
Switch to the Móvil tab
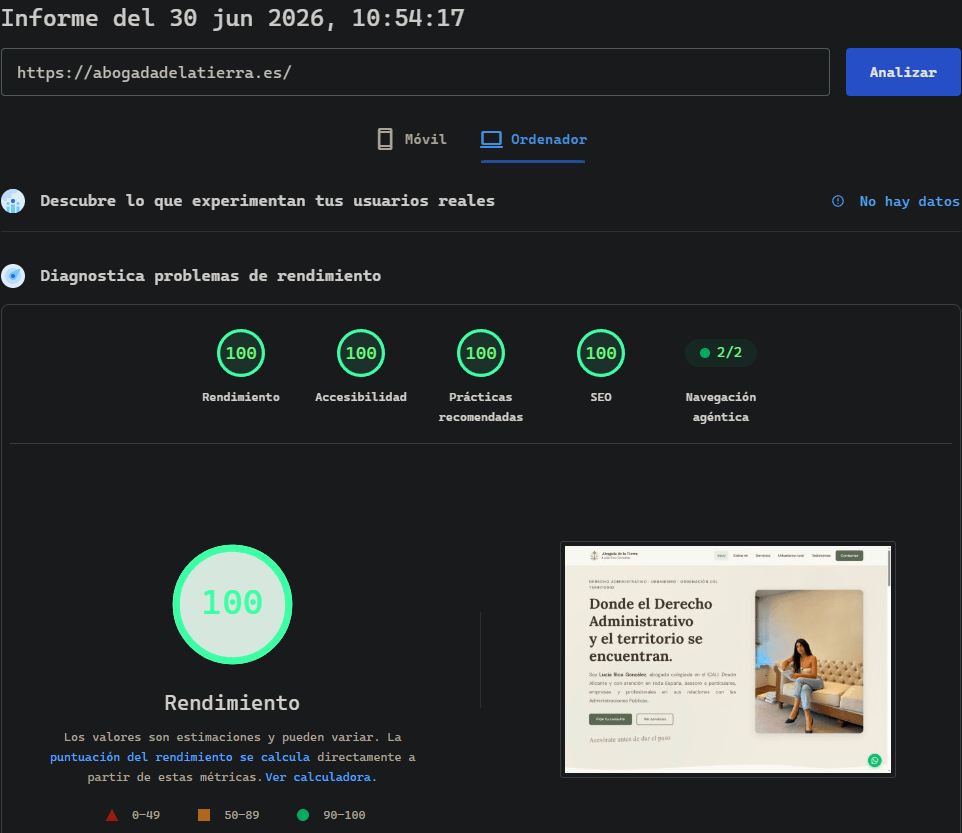(412, 139)
